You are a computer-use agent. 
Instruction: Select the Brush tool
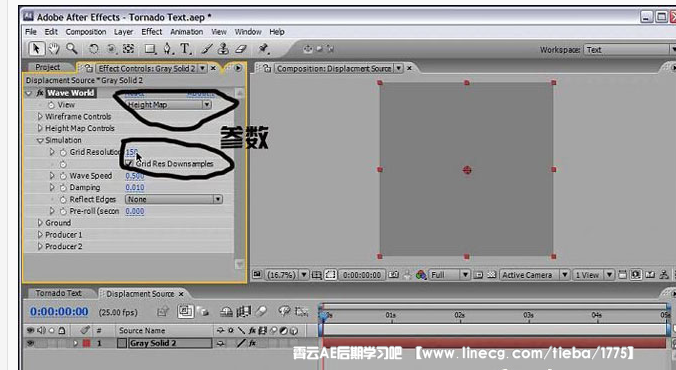point(207,49)
